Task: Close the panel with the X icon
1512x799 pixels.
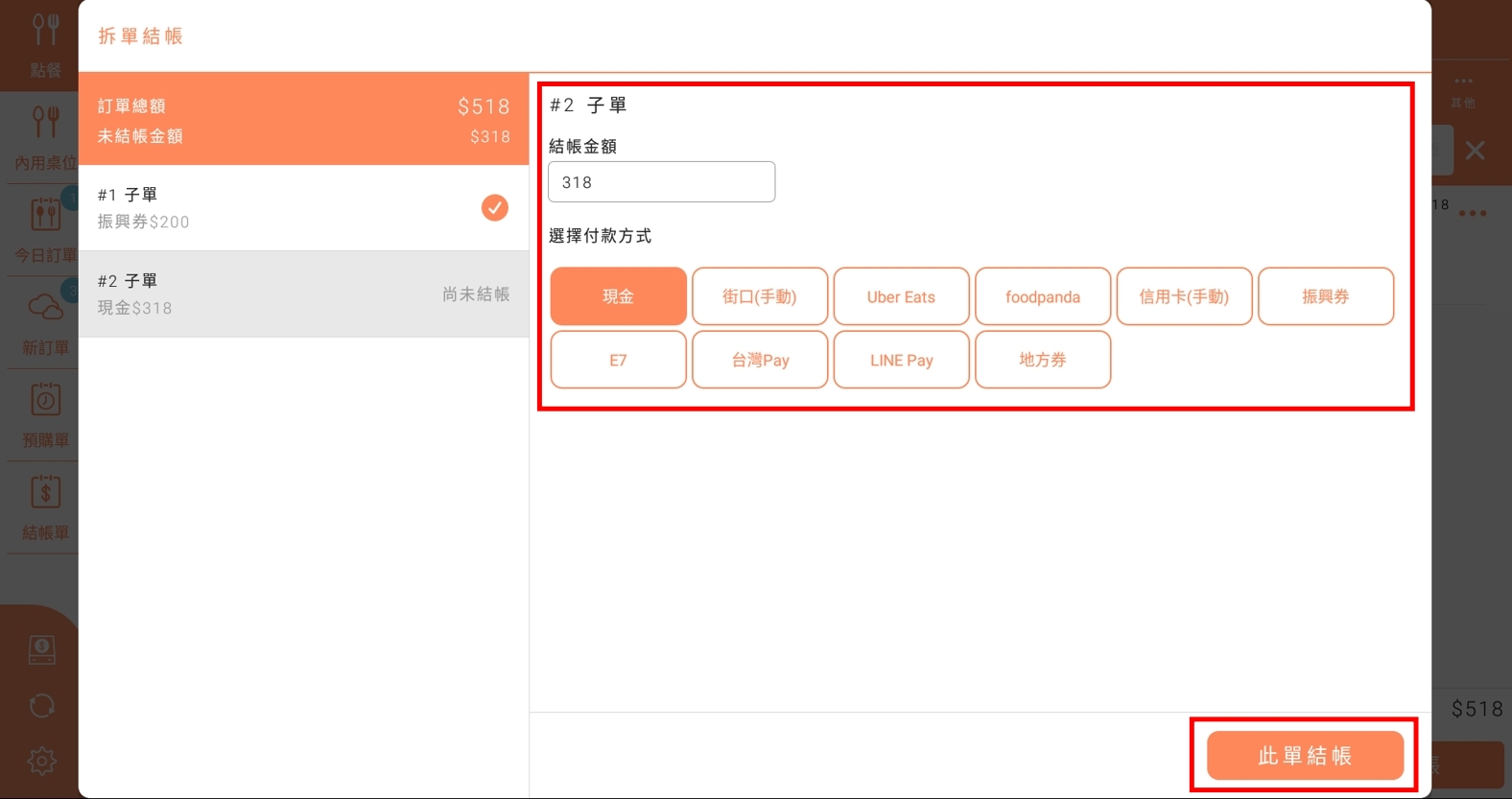Action: (x=1475, y=151)
